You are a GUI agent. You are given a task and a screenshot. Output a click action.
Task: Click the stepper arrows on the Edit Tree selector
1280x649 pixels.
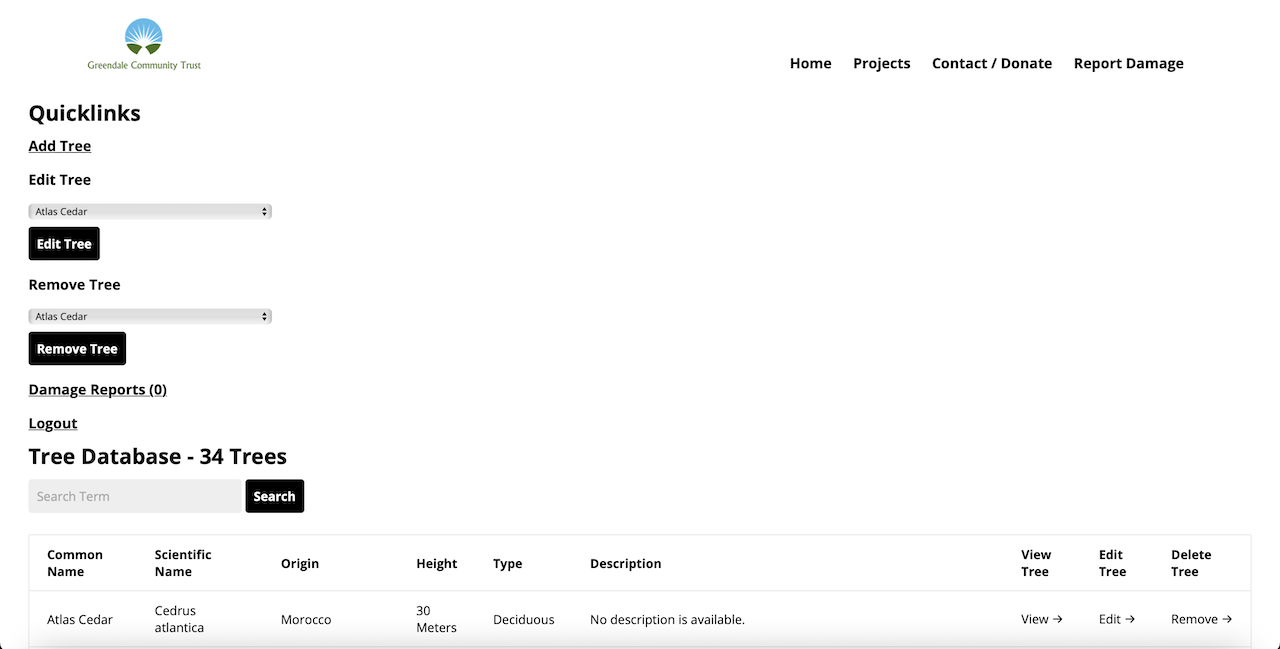pos(264,211)
